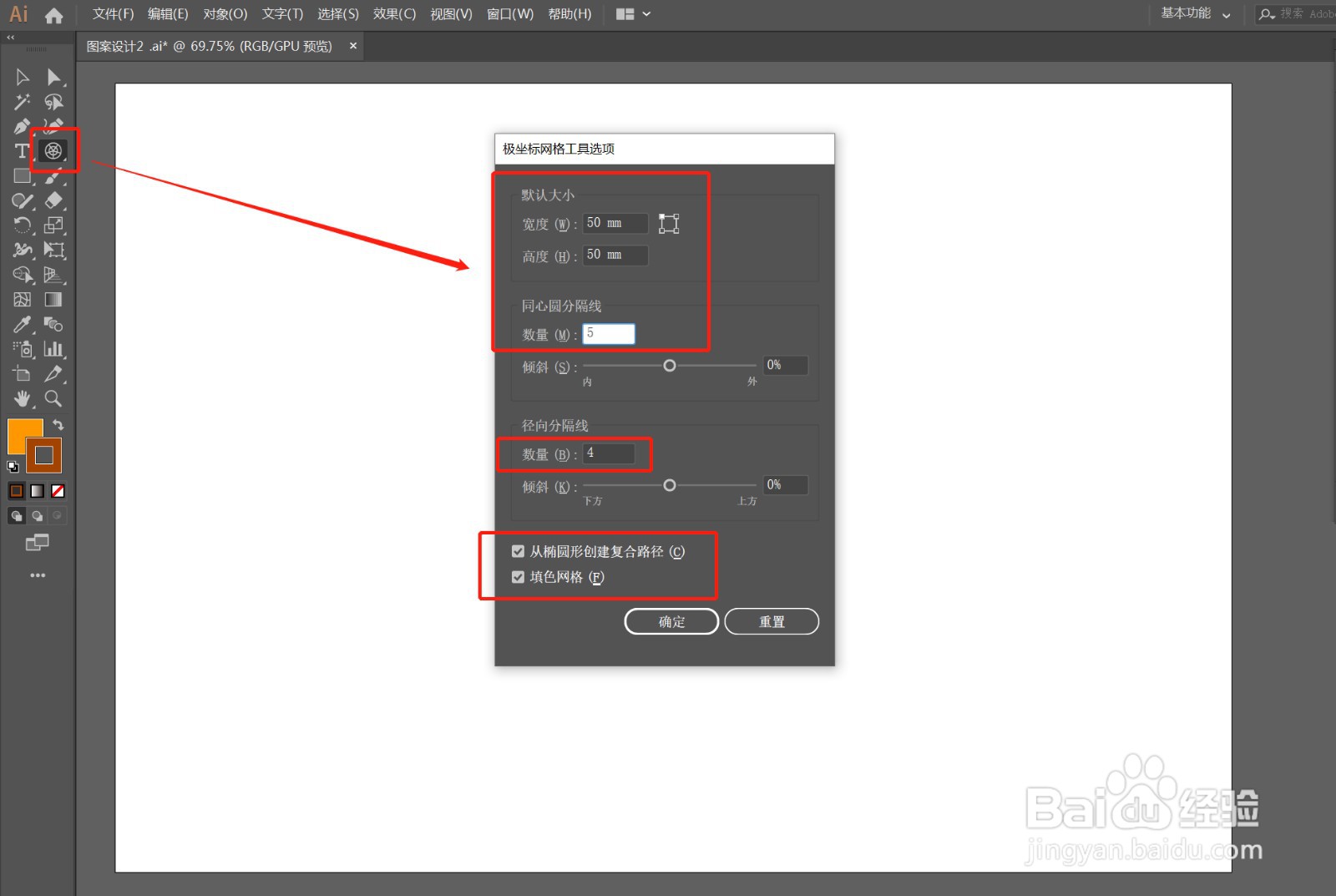
Task: Set paint type to Color
Action: coord(17,491)
